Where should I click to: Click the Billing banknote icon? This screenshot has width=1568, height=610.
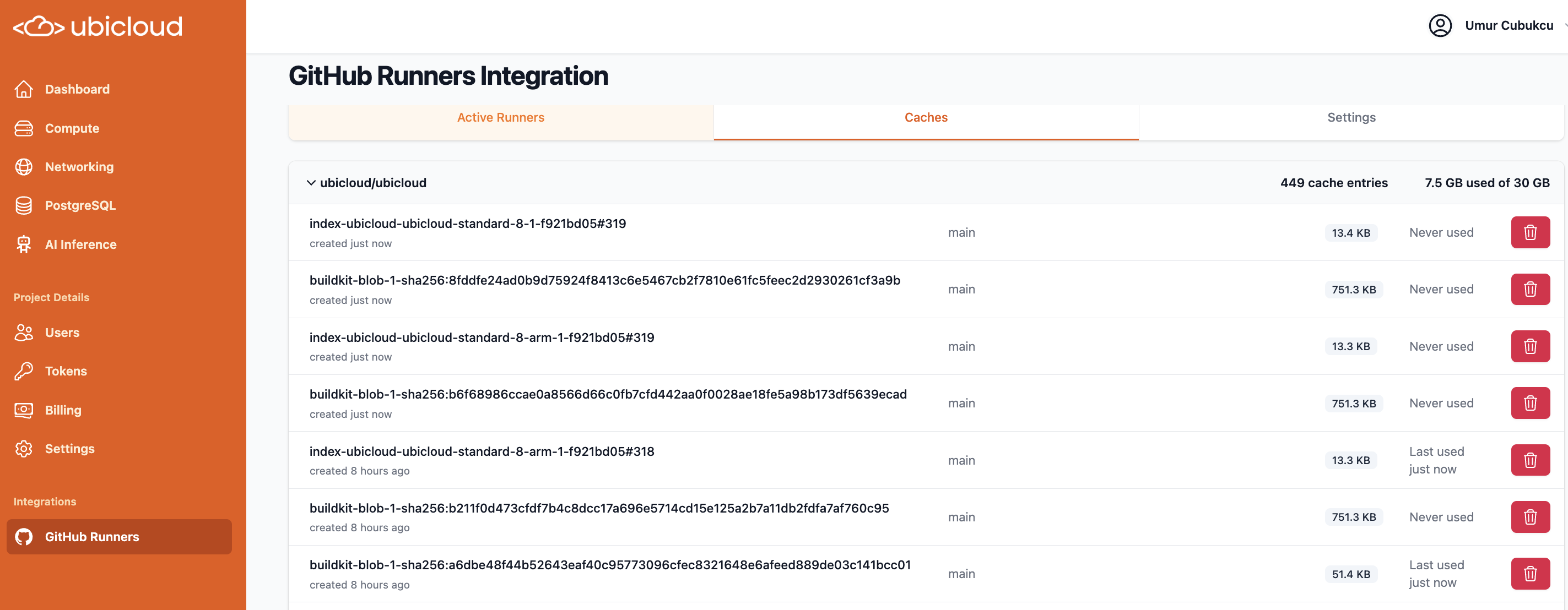[24, 410]
